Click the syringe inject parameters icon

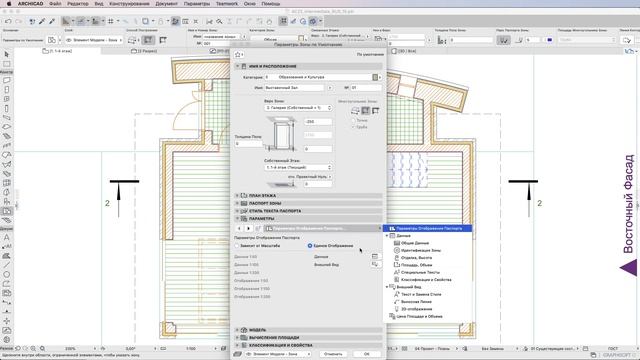(x=52, y=21)
